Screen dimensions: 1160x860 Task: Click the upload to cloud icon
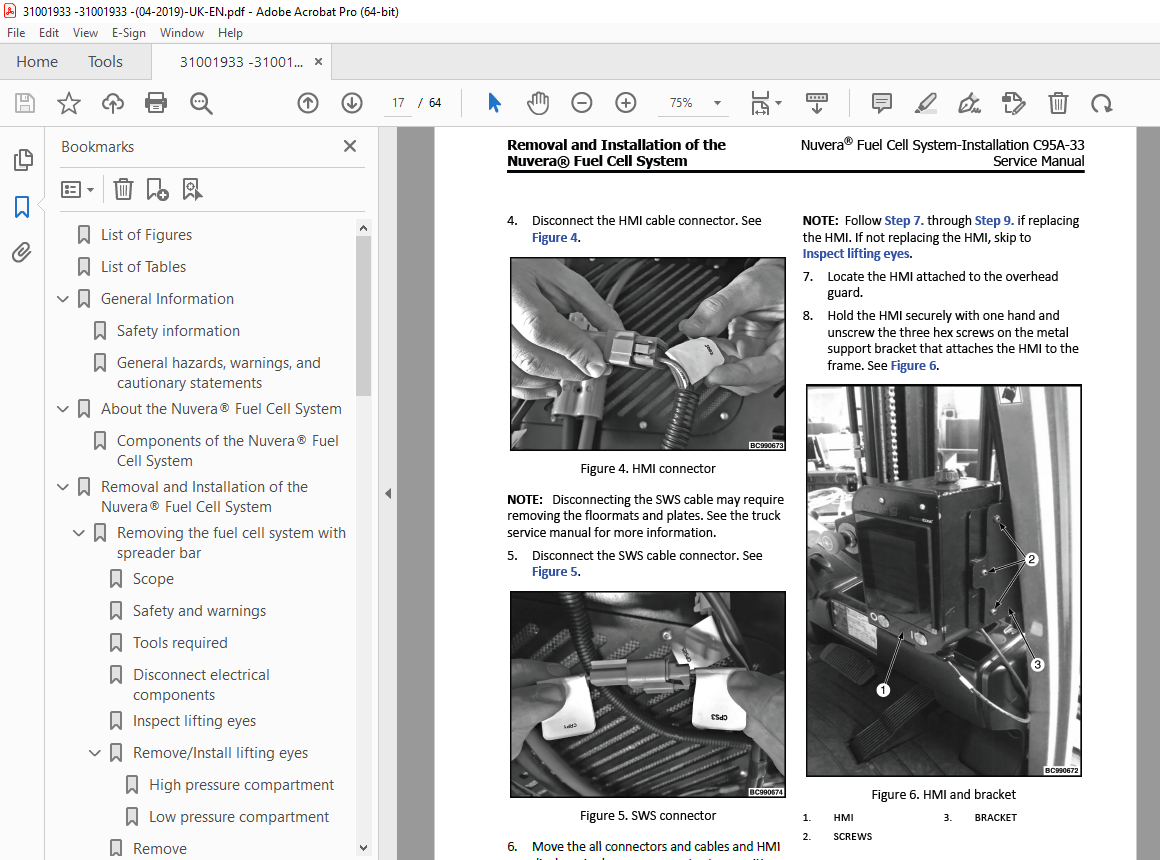tap(112, 103)
